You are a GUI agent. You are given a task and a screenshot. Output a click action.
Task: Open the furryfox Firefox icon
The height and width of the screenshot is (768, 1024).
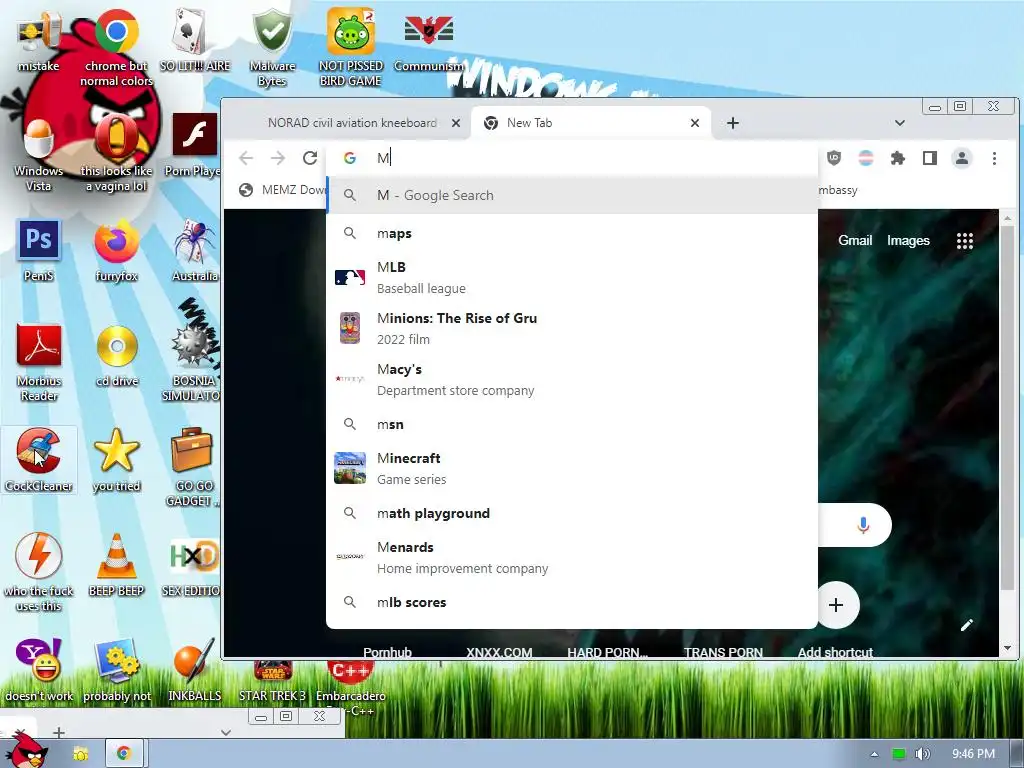tap(116, 251)
